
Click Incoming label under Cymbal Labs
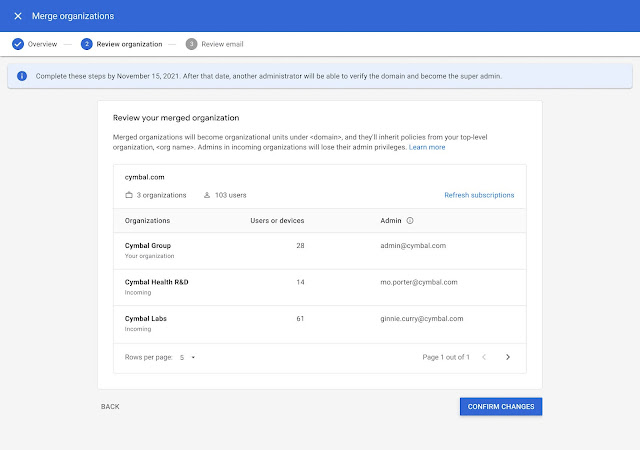click(x=138, y=329)
